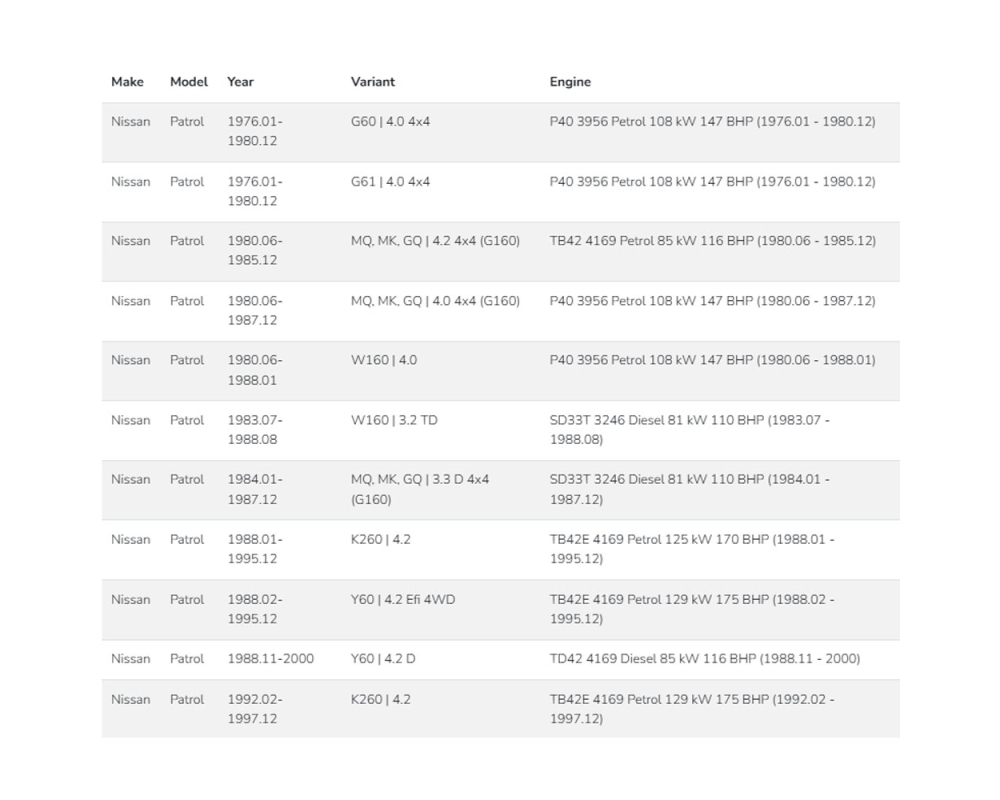The width and height of the screenshot is (1000, 800).
Task: Click the MQ, MK, GQ | 3.3 D 4x4 variant
Action: [x=420, y=489]
